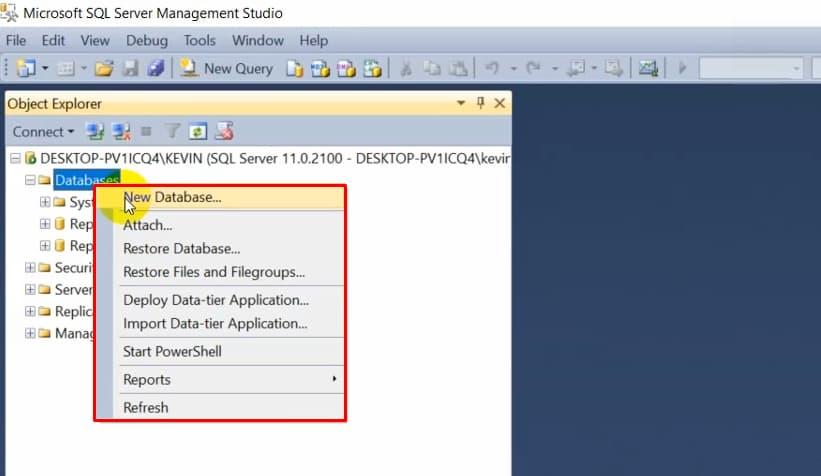Choose Deploy Data-tier Application...
821x476 pixels.
coord(220,300)
